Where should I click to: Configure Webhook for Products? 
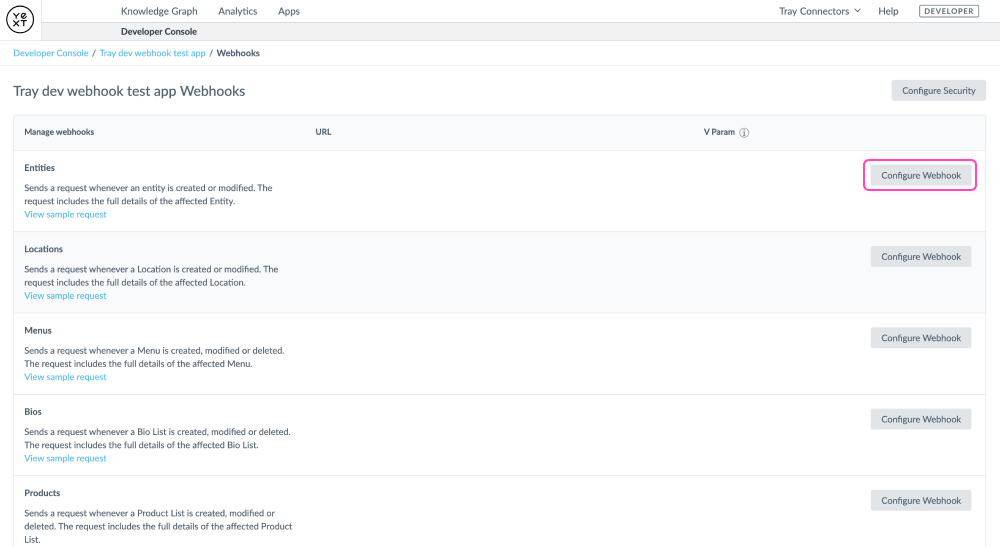[x=920, y=501]
